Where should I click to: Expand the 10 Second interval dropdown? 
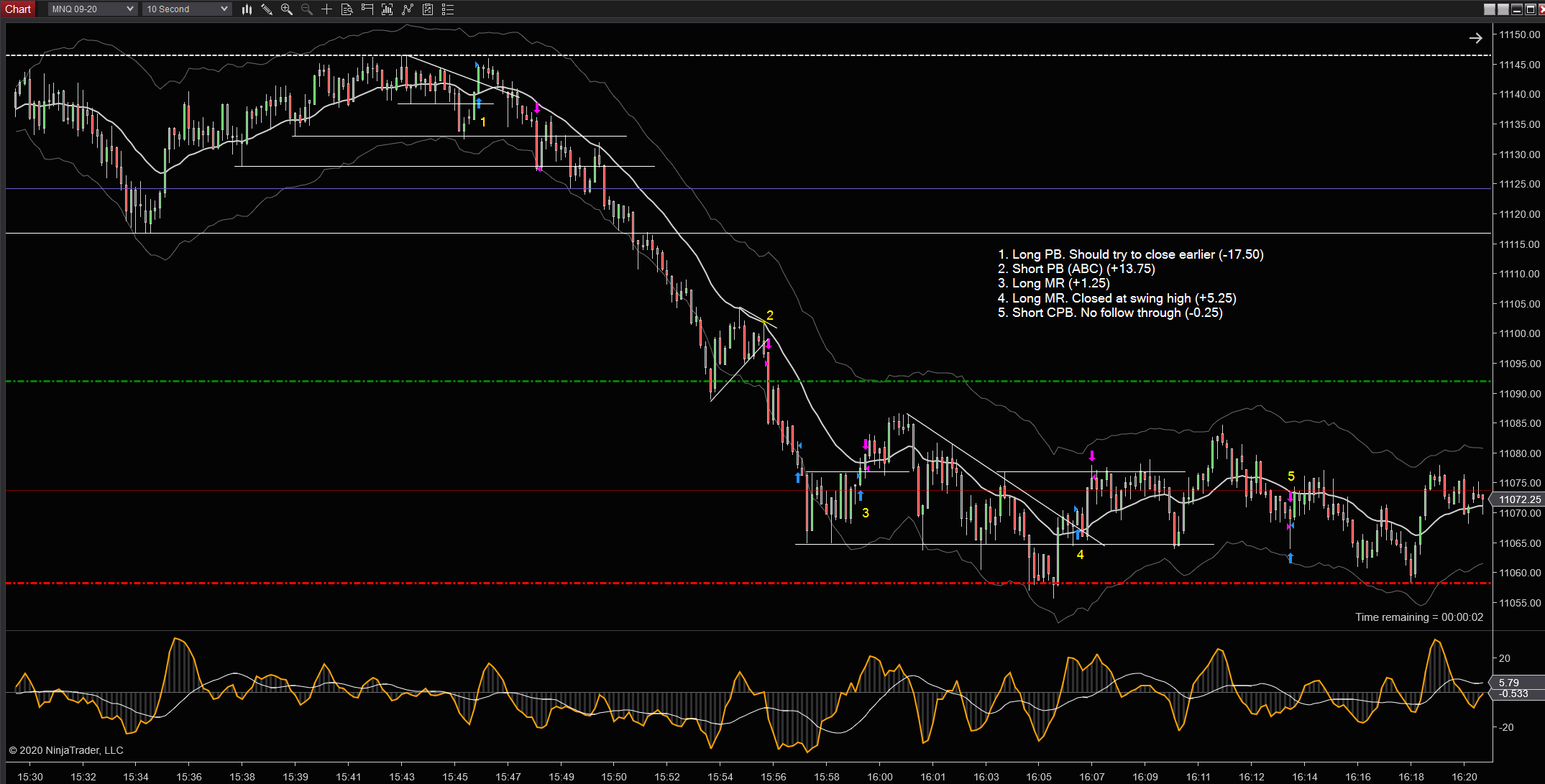pyautogui.click(x=187, y=9)
